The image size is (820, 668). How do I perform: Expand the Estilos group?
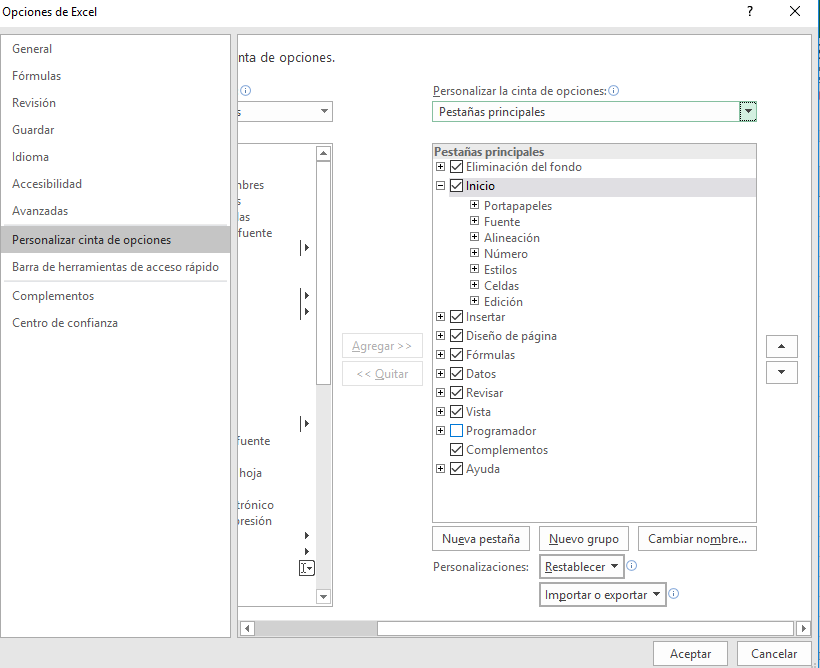point(474,269)
